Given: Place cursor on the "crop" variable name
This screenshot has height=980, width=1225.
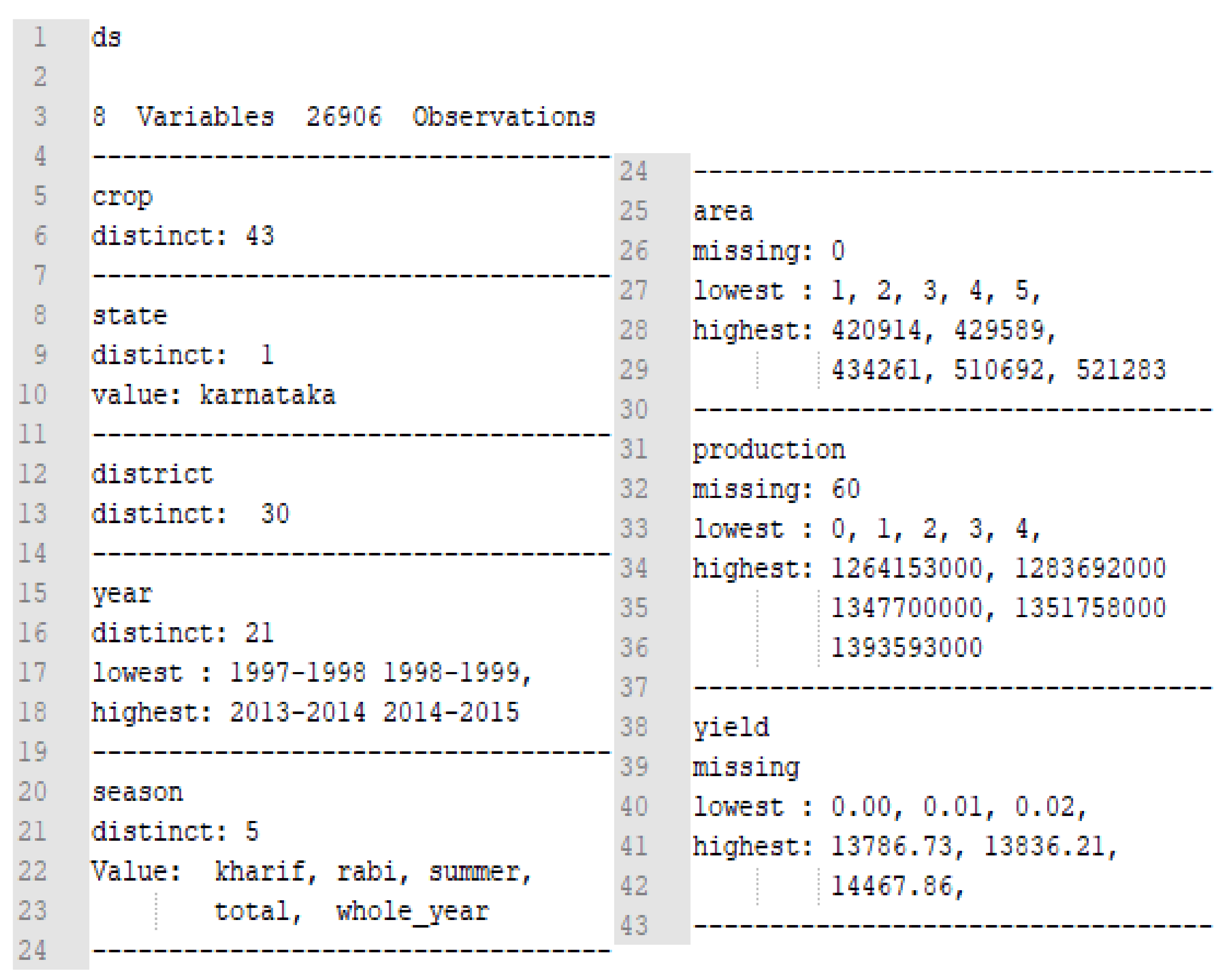Looking at the screenshot, I should coord(122,197).
